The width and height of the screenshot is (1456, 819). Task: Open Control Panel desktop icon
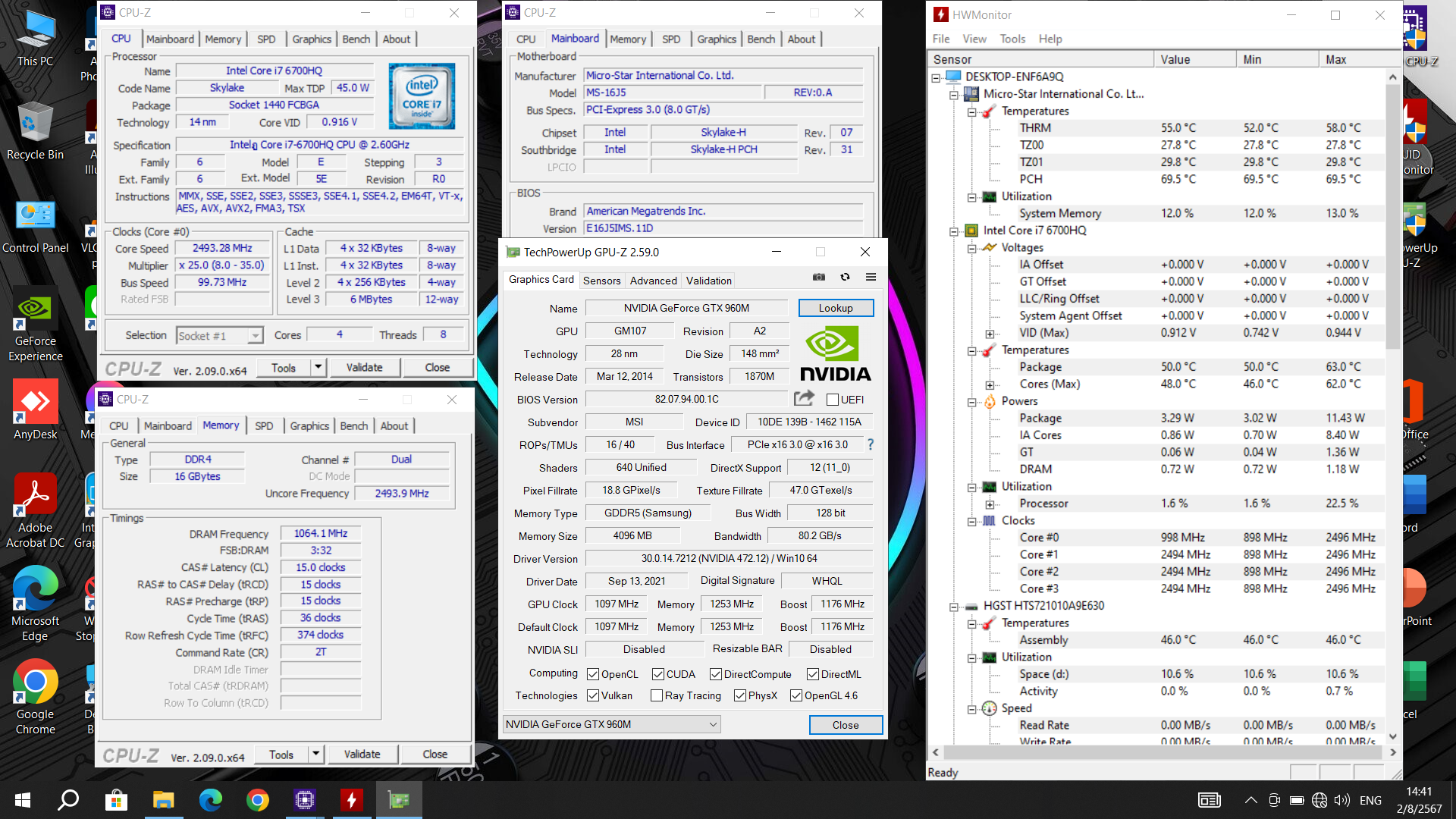(35, 227)
